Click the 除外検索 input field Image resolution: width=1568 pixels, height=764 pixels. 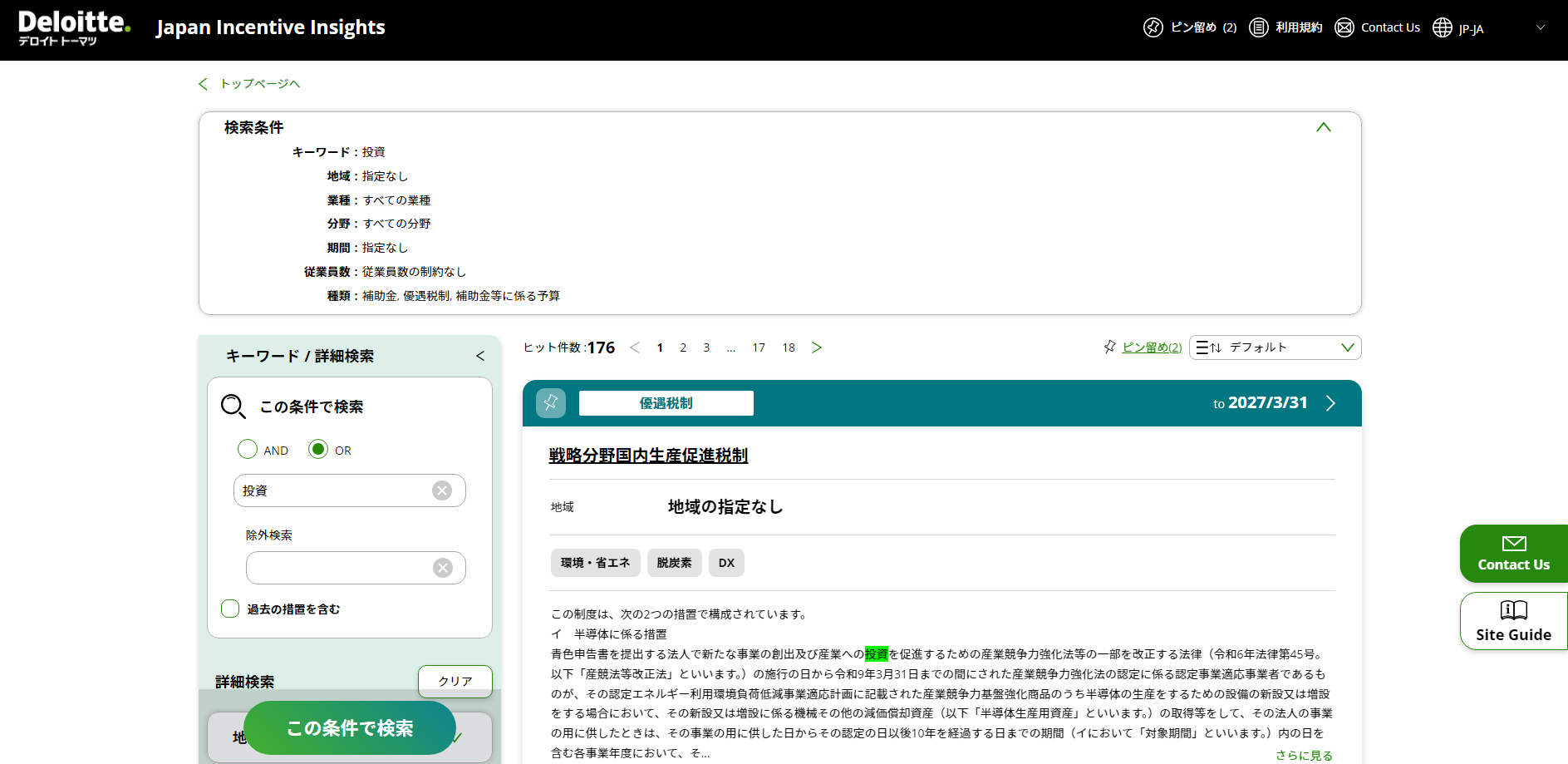[x=356, y=568]
